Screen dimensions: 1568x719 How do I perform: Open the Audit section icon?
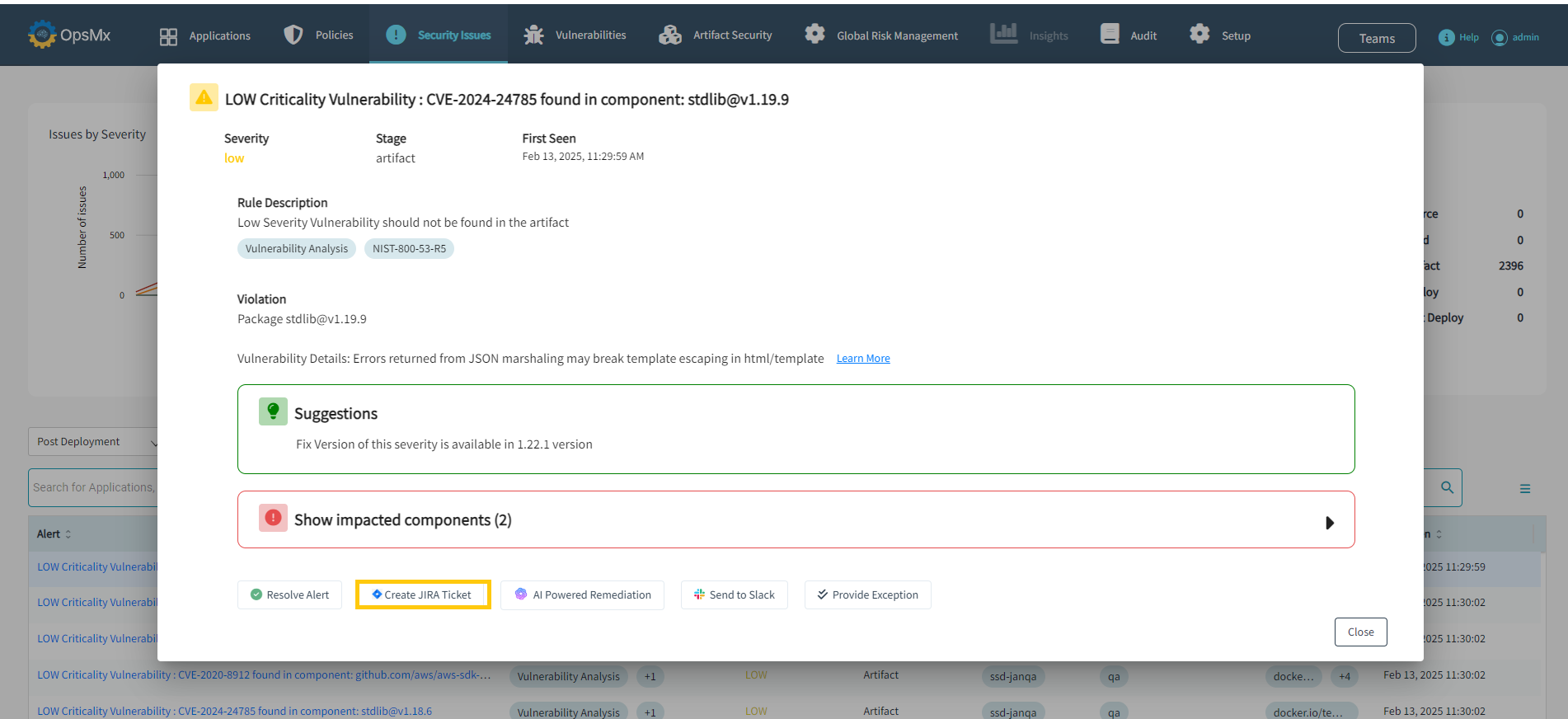1110,34
